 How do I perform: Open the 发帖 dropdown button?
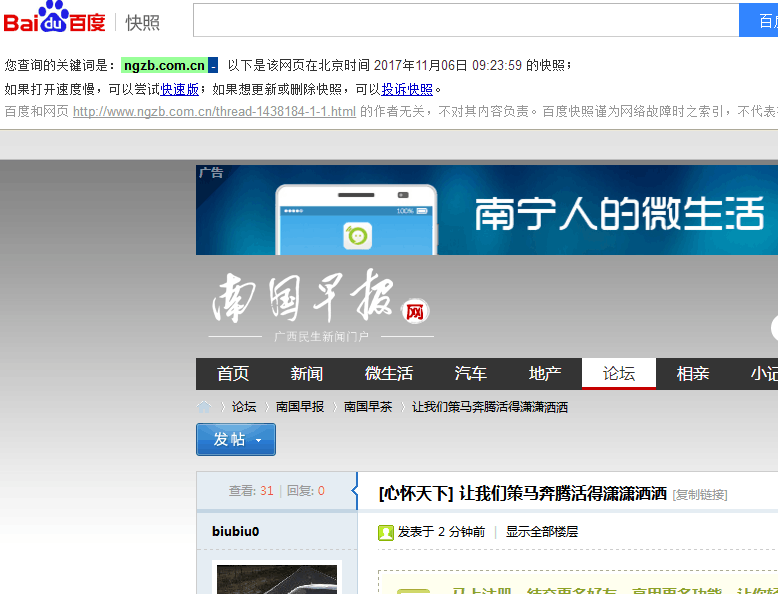coord(236,439)
